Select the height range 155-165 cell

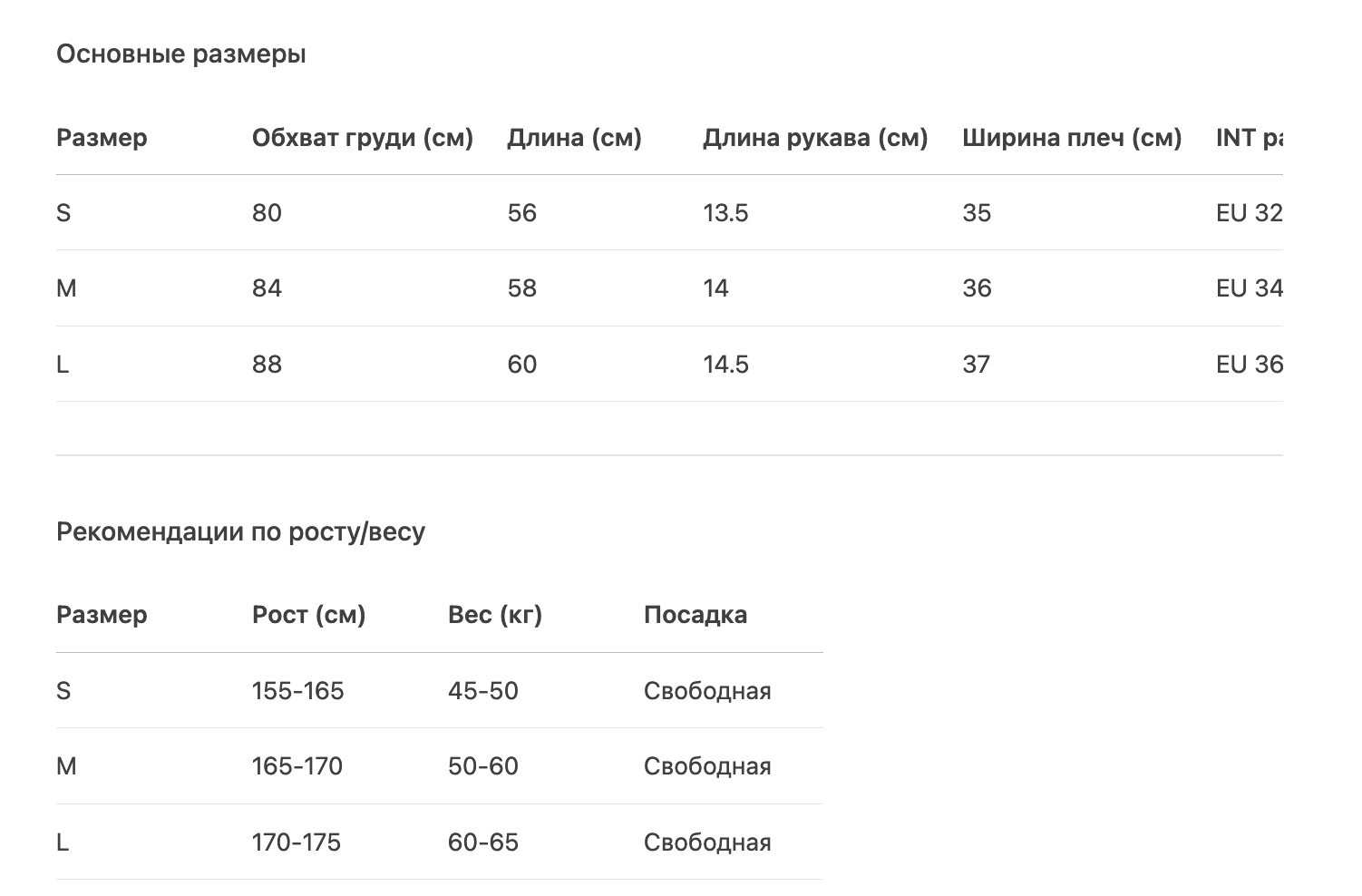pyautogui.click(x=298, y=691)
